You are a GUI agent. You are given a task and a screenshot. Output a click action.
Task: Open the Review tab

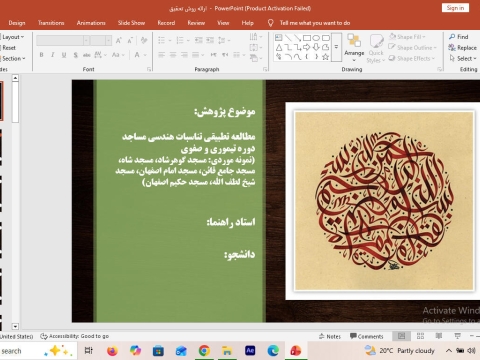tap(196, 23)
